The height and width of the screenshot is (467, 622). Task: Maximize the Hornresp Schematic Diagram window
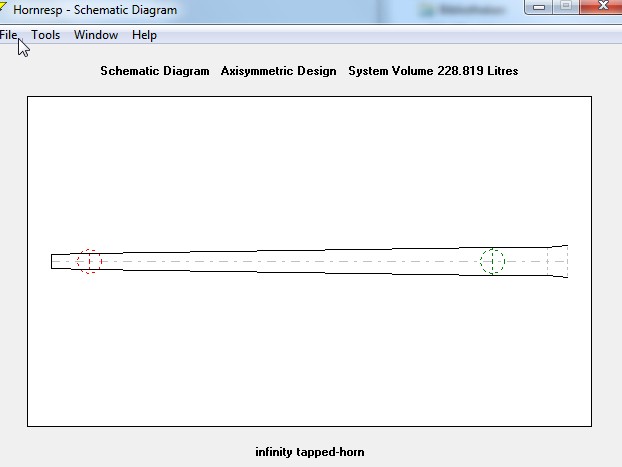(x=566, y=7)
